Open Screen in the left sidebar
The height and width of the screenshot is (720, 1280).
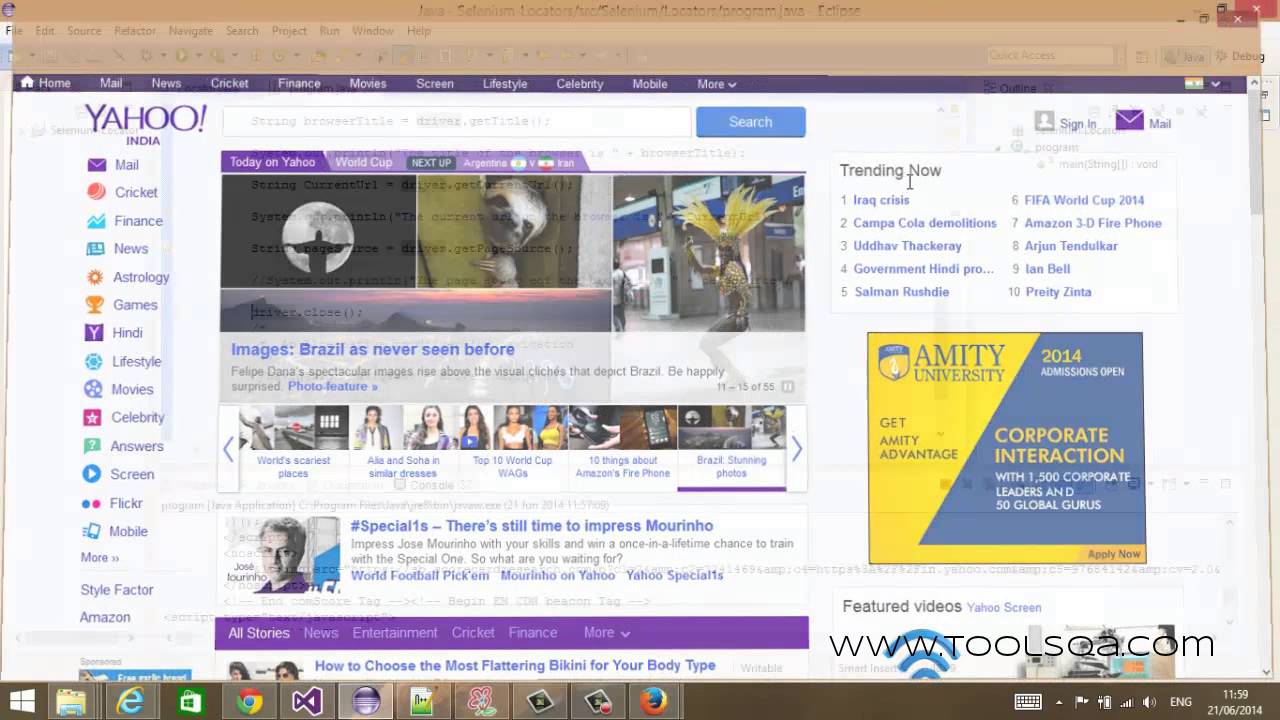pyautogui.click(x=119, y=474)
